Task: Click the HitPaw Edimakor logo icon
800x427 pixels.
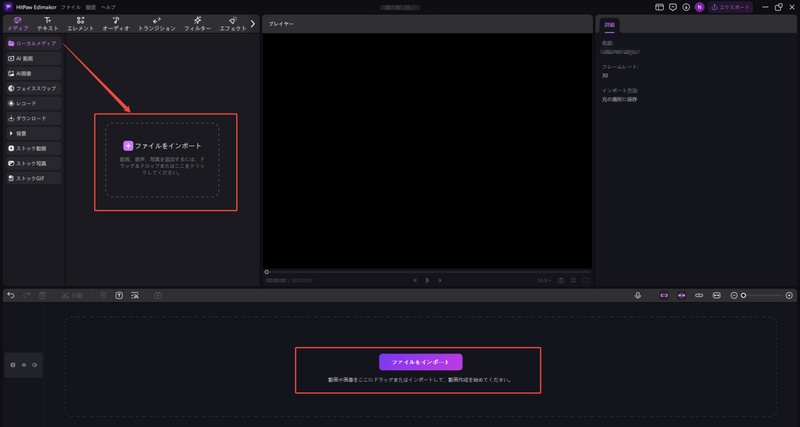Action: pos(8,7)
